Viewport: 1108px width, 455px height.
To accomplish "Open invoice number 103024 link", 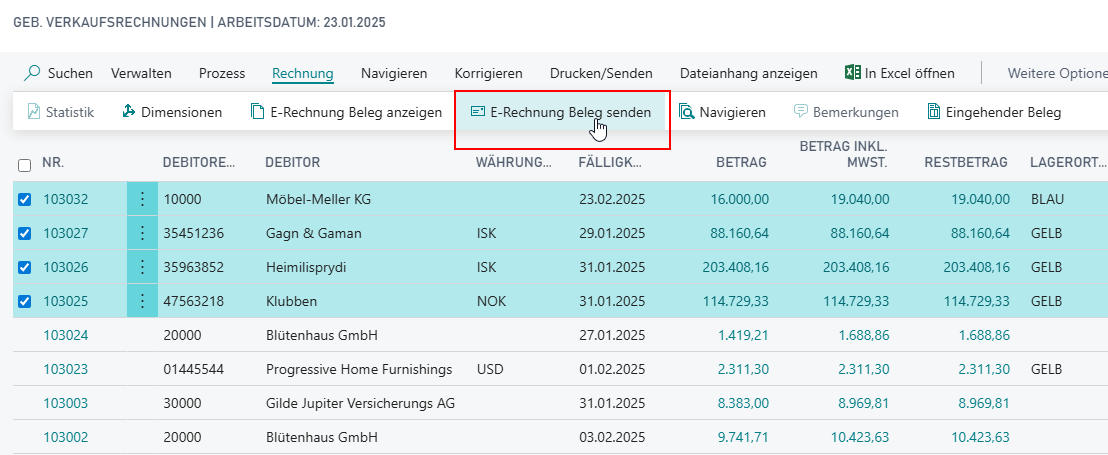I will pyautogui.click(x=65, y=335).
